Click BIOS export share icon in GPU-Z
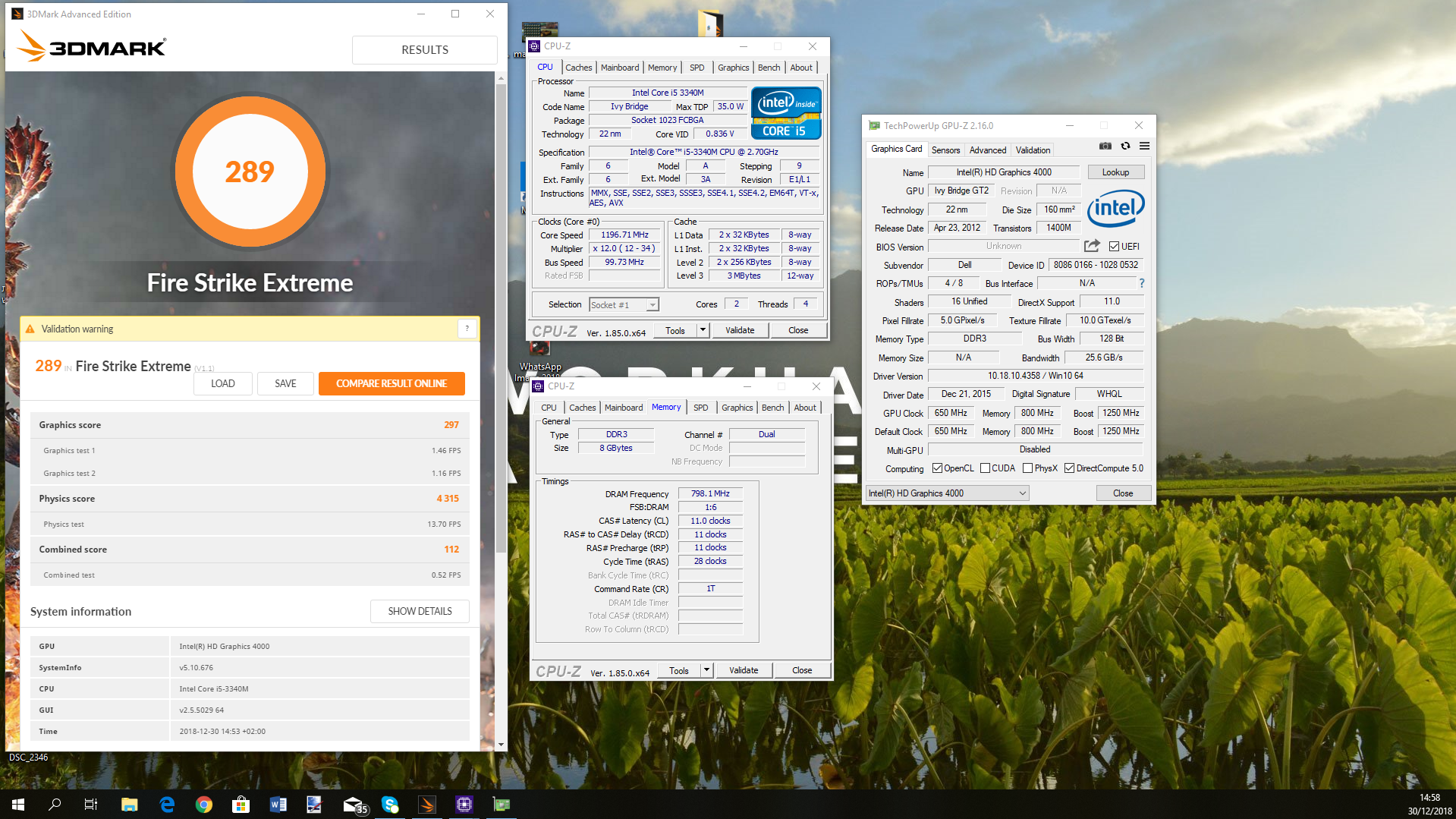This screenshot has height=819, width=1456. [1092, 246]
